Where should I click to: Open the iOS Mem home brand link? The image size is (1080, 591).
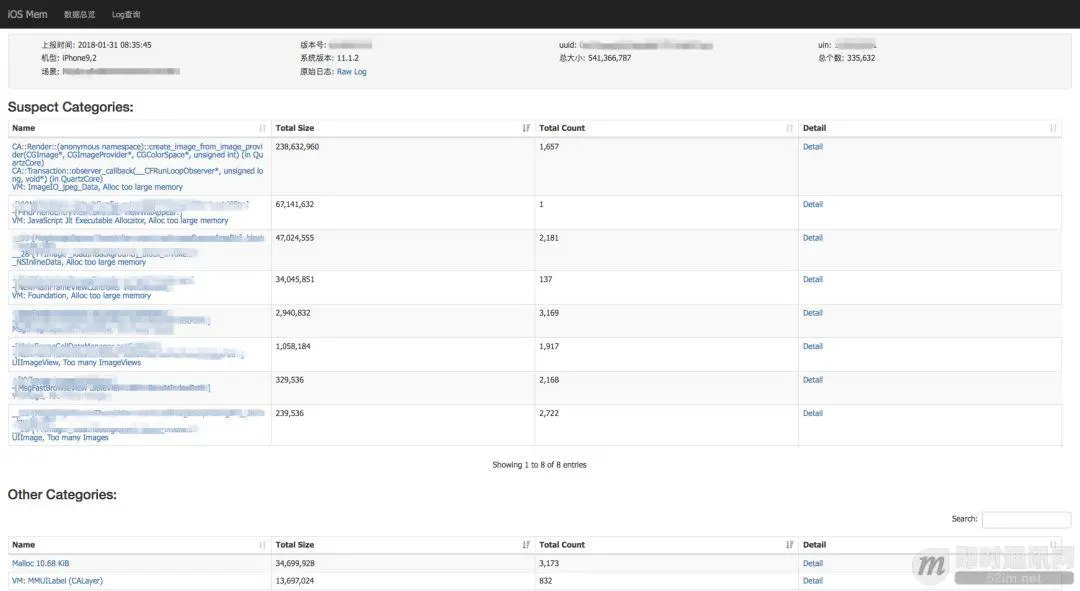tap(28, 14)
